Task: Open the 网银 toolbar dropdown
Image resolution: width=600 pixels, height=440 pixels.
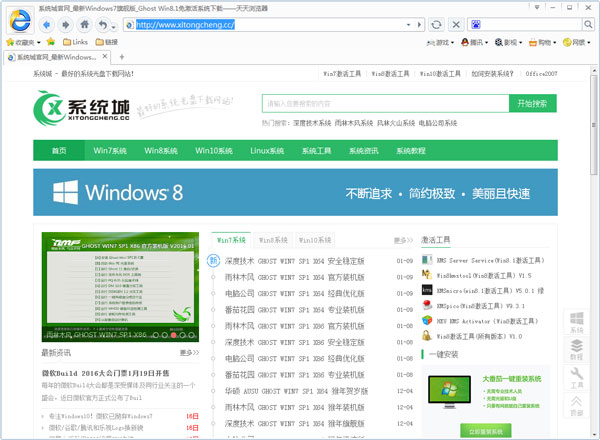Action: [577, 42]
